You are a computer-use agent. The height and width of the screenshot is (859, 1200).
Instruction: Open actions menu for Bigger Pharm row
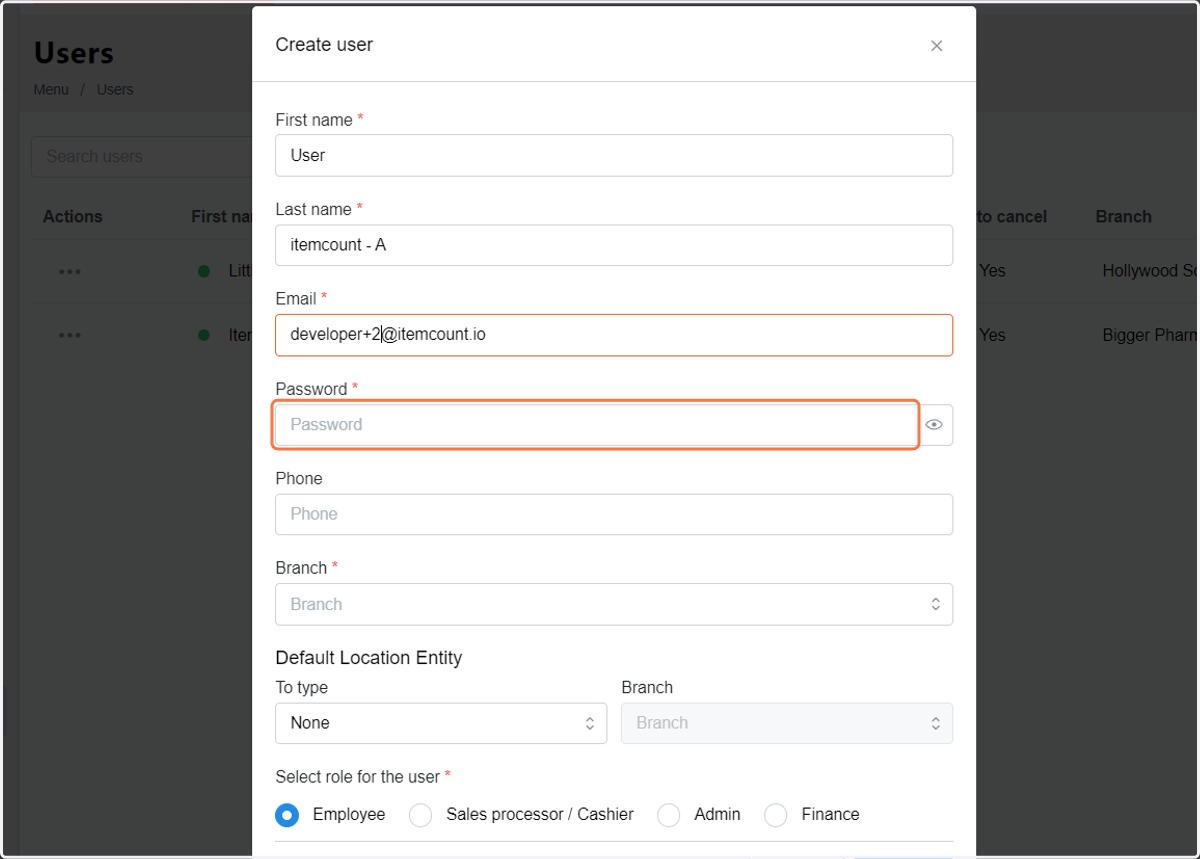[70, 335]
